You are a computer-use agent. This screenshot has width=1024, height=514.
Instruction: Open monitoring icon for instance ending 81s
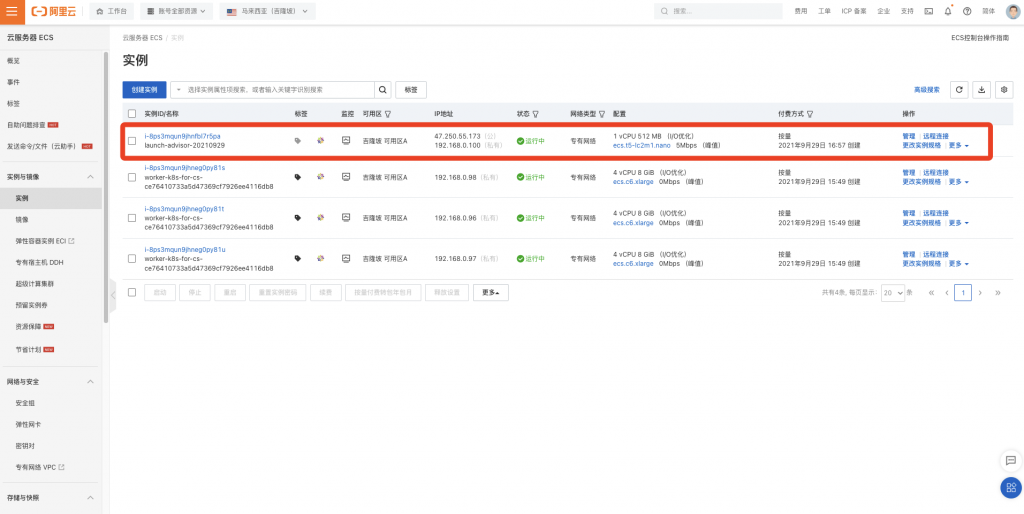pos(346,176)
